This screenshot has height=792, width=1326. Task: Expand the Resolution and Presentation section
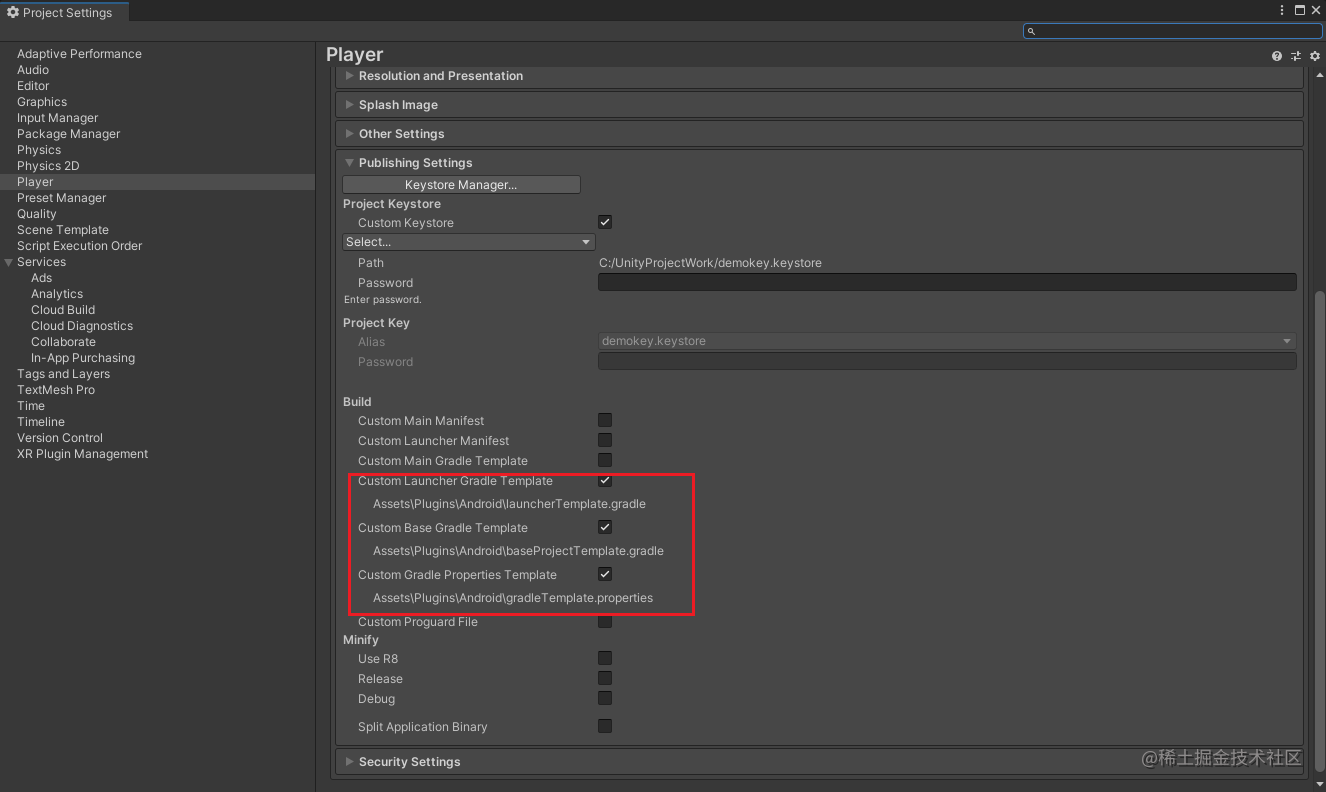point(819,76)
